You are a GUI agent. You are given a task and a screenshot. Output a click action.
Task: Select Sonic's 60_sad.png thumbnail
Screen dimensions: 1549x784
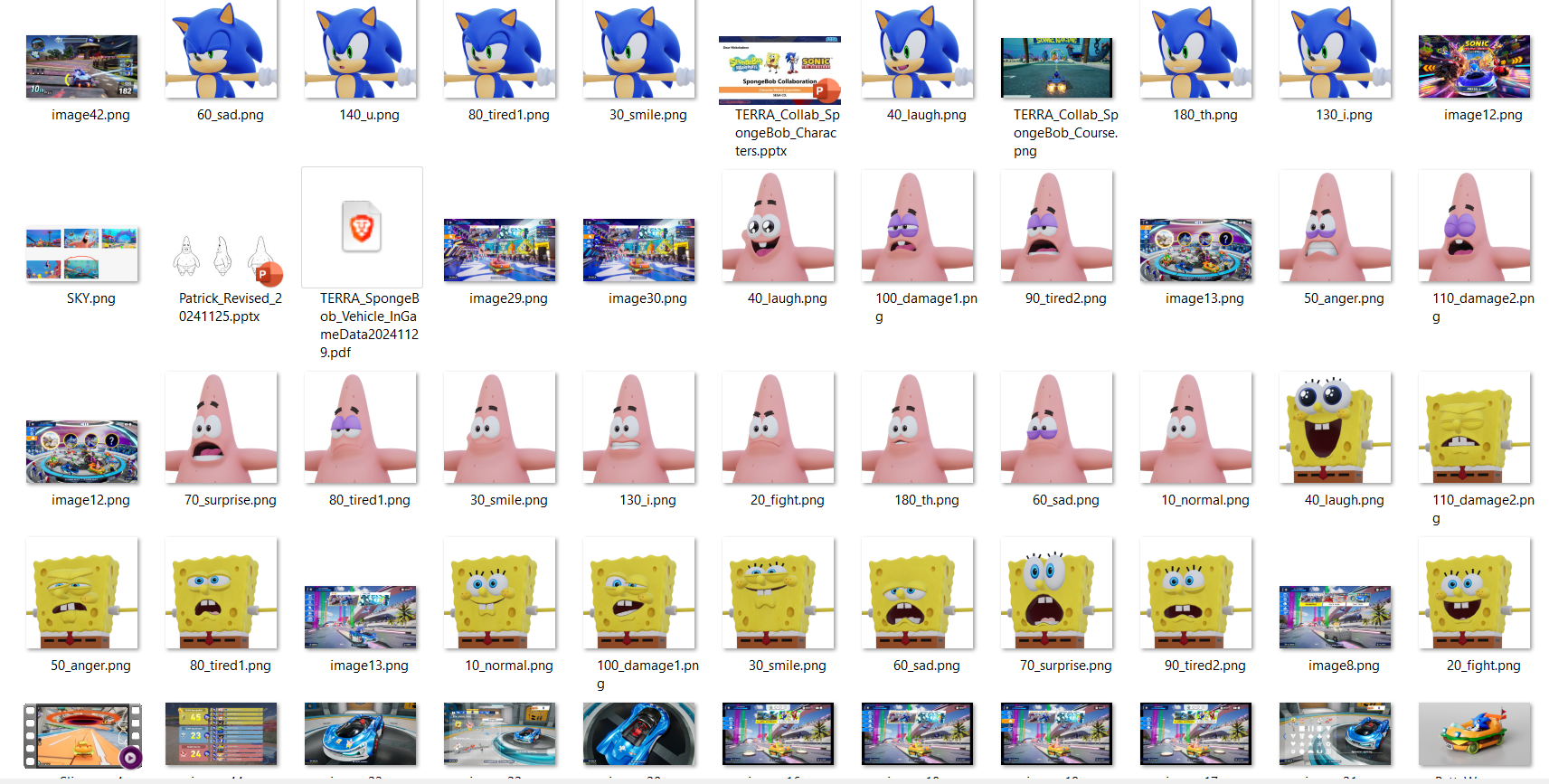(222, 49)
